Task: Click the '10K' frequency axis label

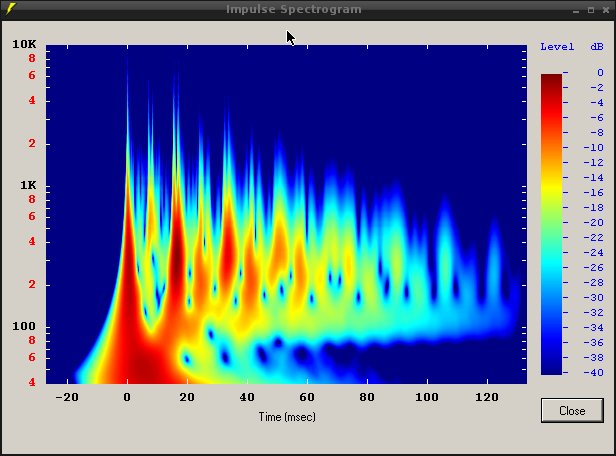Action: 24,44
